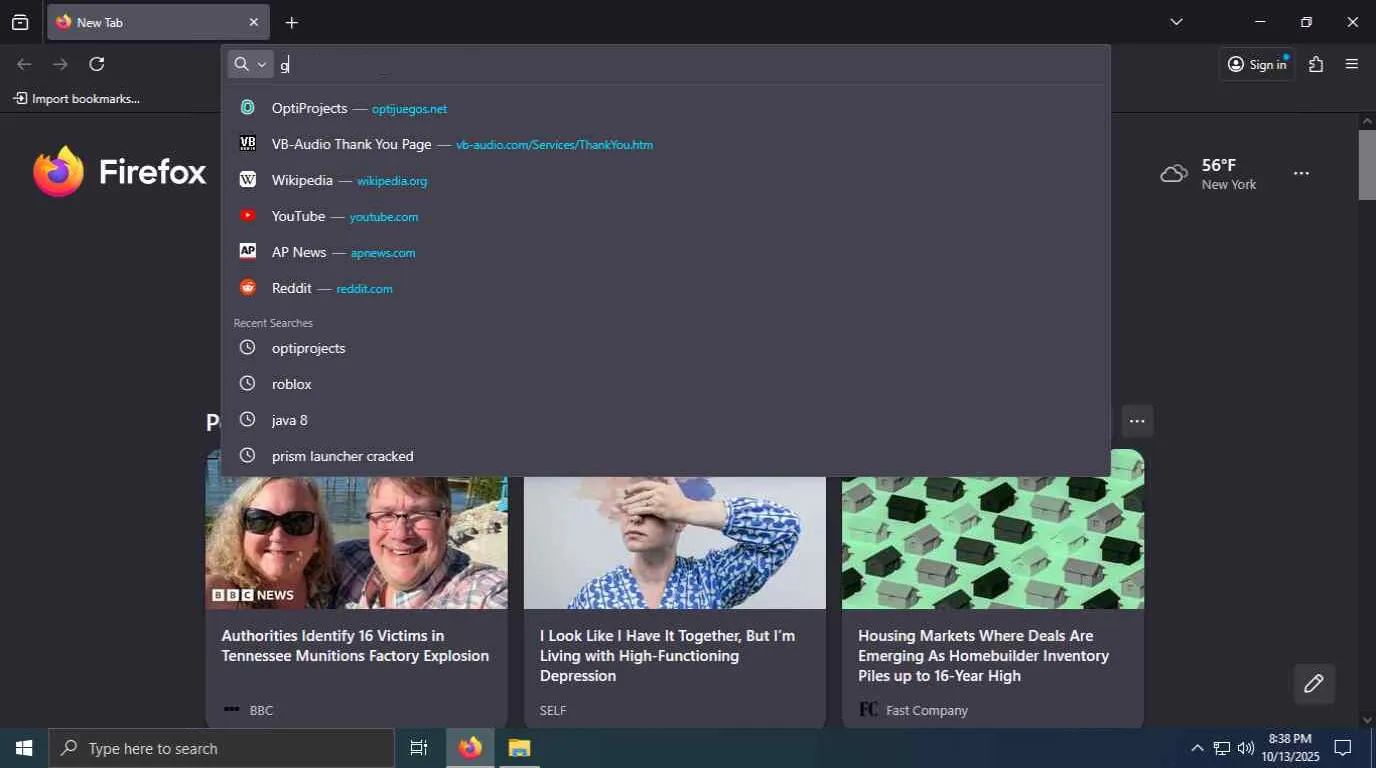Open a new tab with the plus button
1376x768 pixels.
[291, 22]
